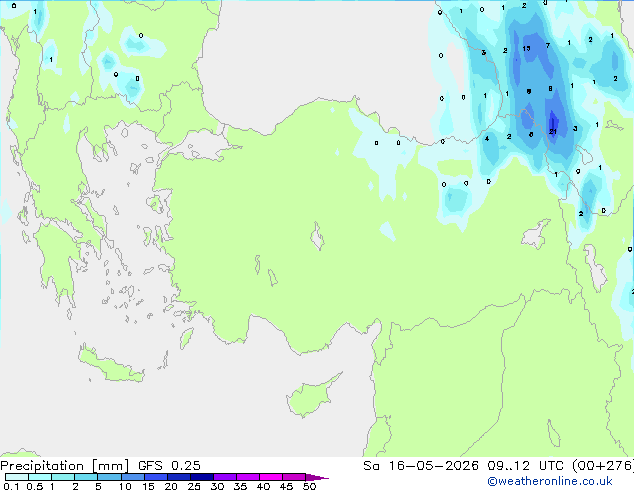Screen dimensions: 634x490
Task: Pick the 40–45 mm magenta legend swatch
Action: pos(271,477)
